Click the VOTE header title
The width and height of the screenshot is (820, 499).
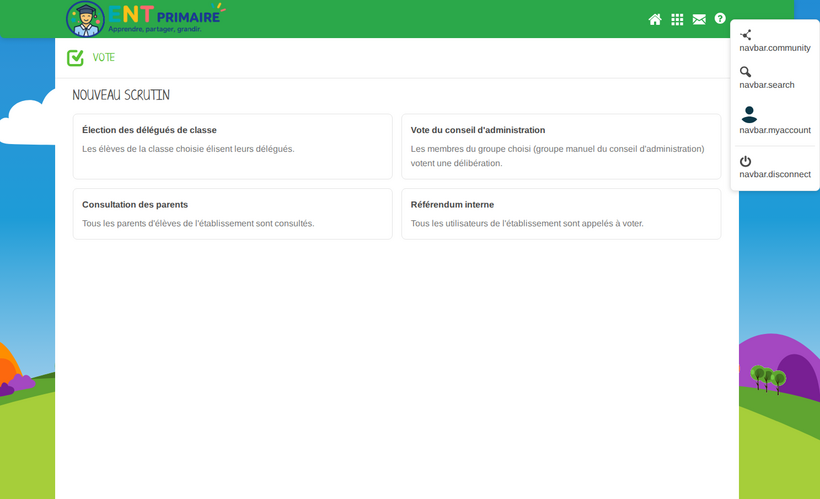coord(104,58)
